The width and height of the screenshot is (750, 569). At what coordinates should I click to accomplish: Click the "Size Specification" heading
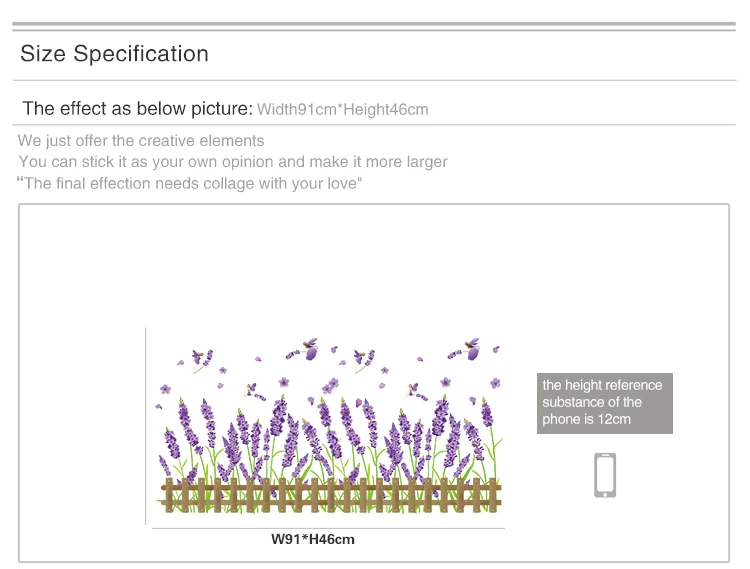pyautogui.click(x=114, y=54)
